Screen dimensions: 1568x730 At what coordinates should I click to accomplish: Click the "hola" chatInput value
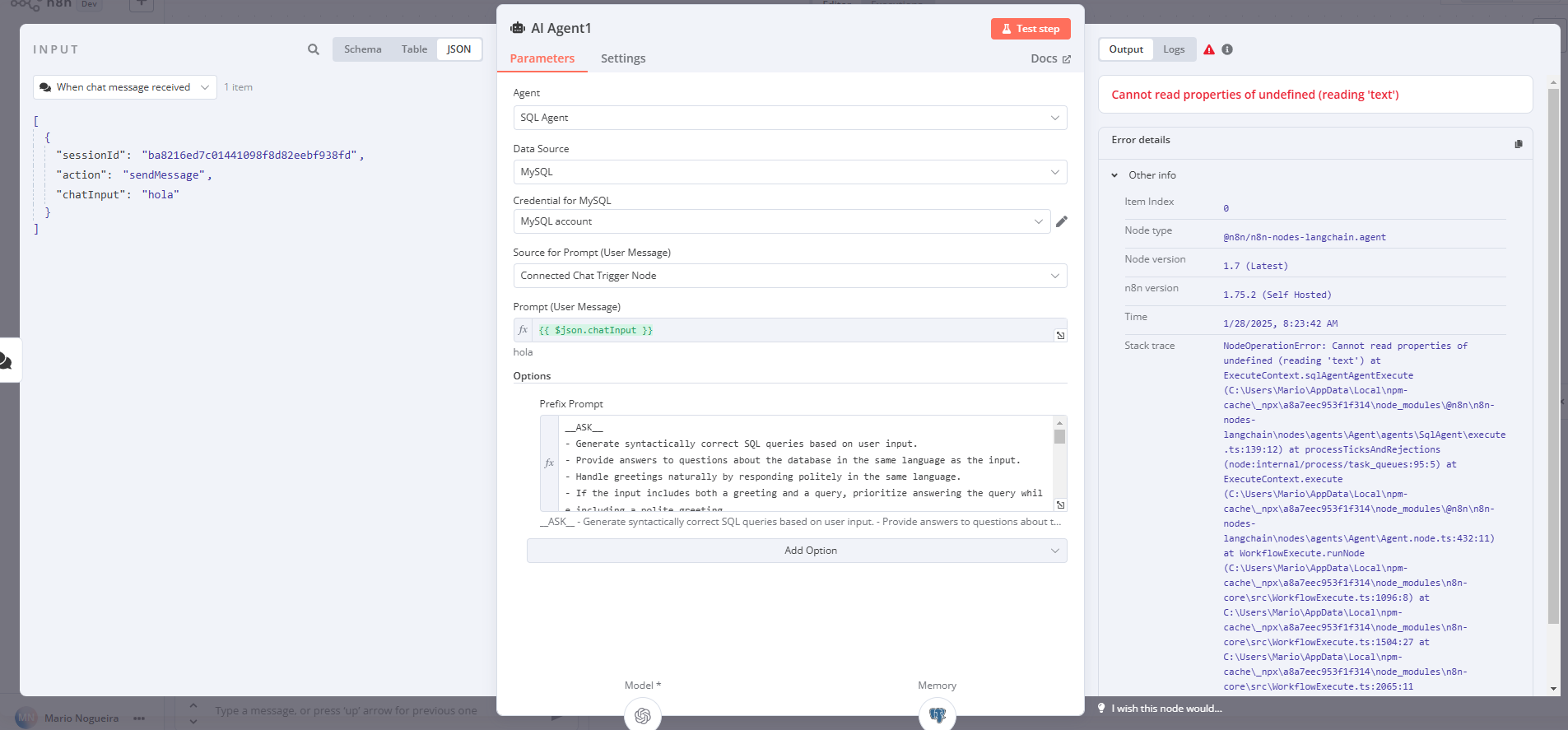coord(160,194)
